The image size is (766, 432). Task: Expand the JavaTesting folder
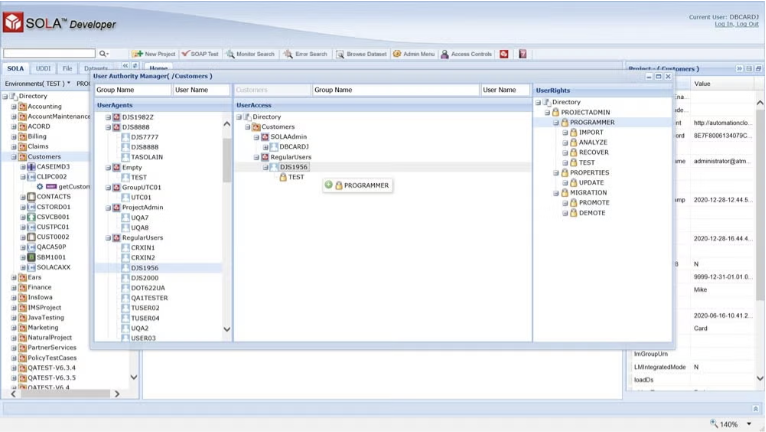tap(14, 318)
